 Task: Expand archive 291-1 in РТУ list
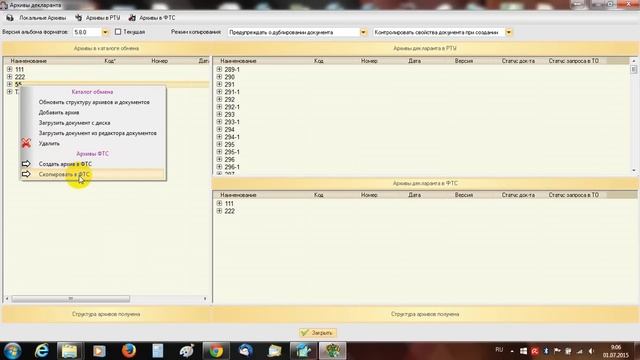pos(219,92)
